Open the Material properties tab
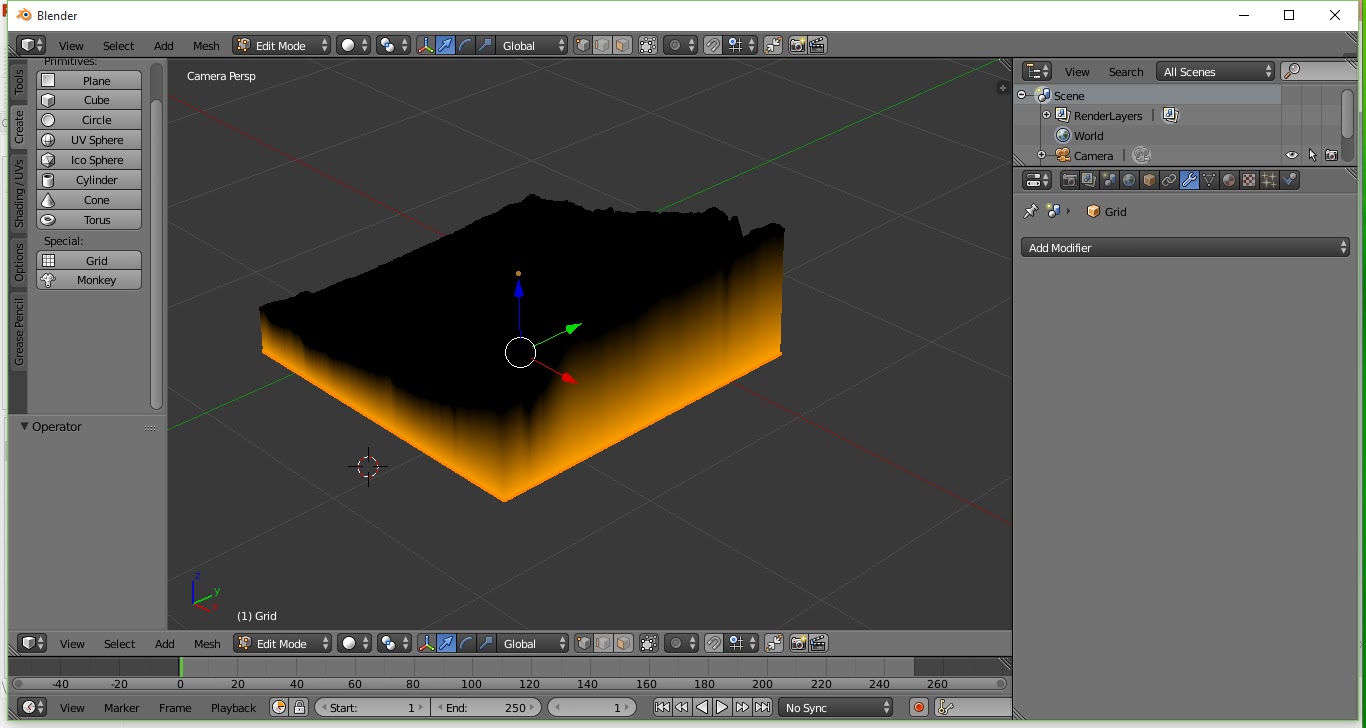 click(1229, 180)
